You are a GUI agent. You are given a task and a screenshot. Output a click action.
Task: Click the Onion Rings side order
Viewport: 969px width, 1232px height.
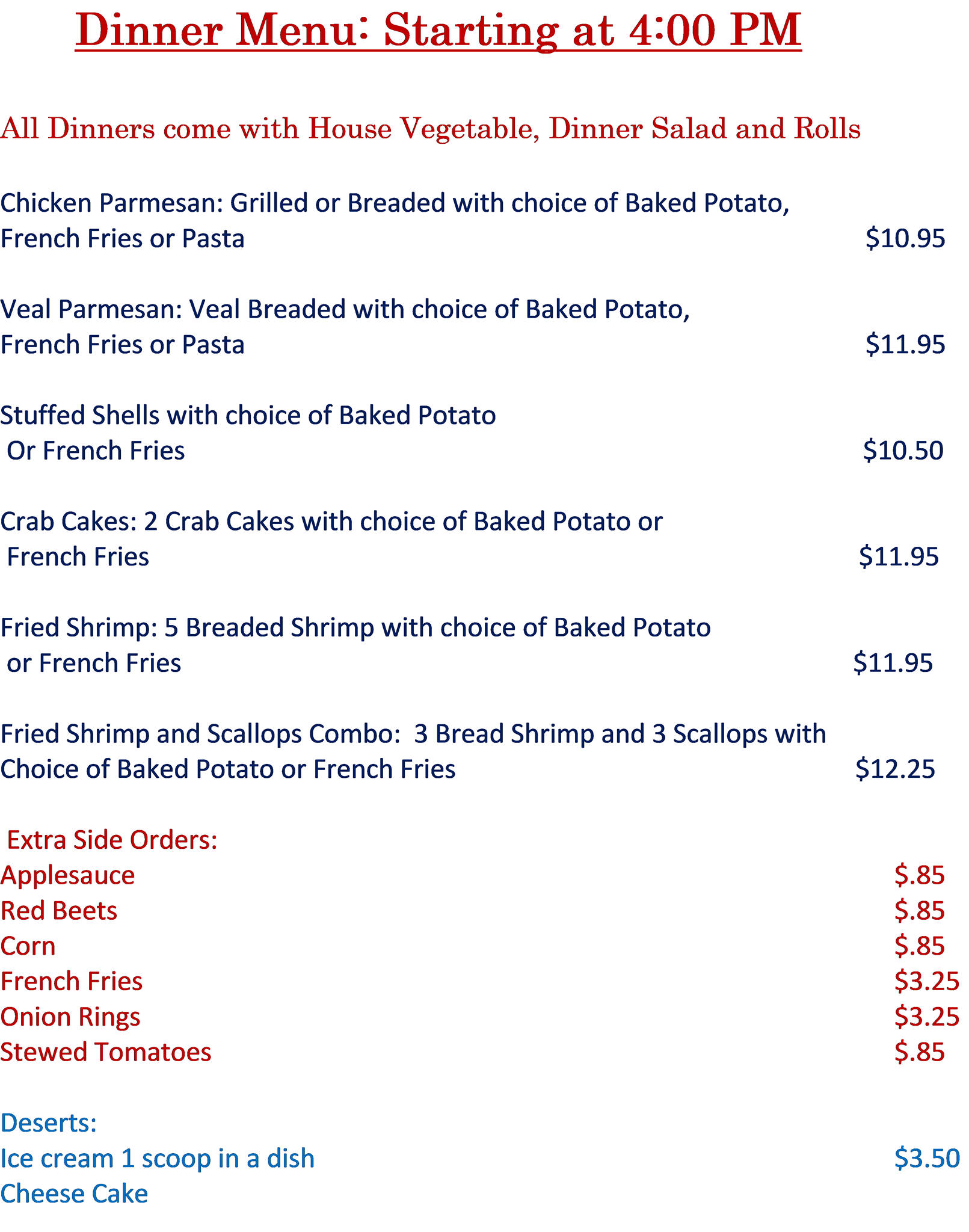70,1017
